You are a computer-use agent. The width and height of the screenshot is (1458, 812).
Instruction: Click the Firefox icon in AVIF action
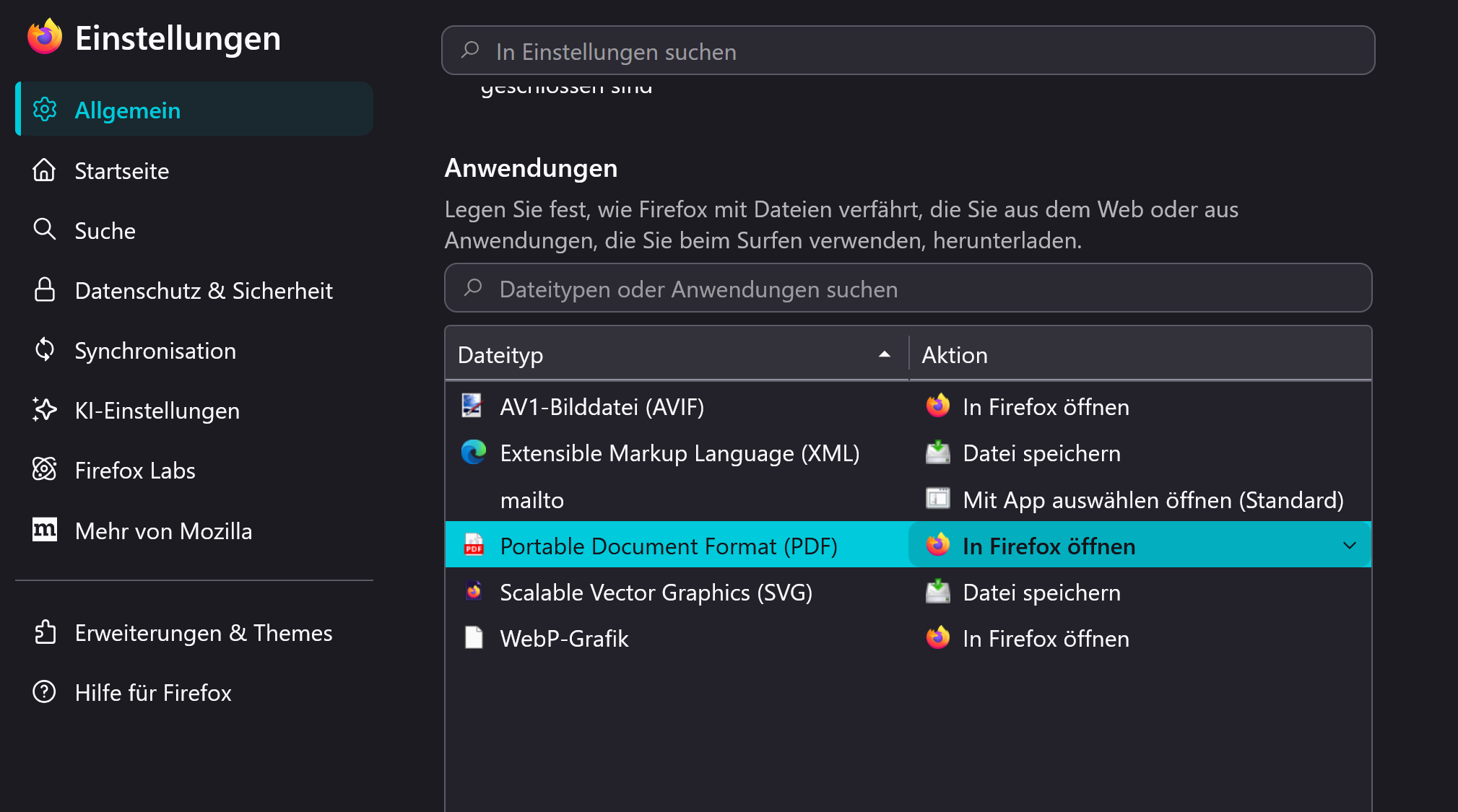(x=938, y=406)
